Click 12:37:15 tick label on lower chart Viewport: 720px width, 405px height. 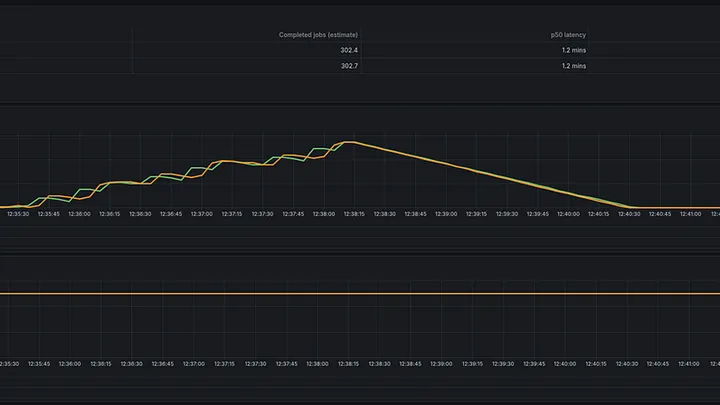tap(224, 364)
